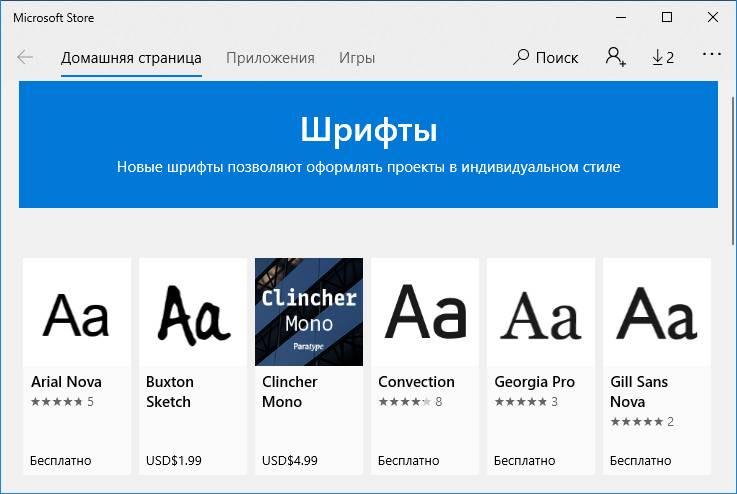
Task: Open Buxton Sketch font thumbnail
Action: [x=193, y=312]
